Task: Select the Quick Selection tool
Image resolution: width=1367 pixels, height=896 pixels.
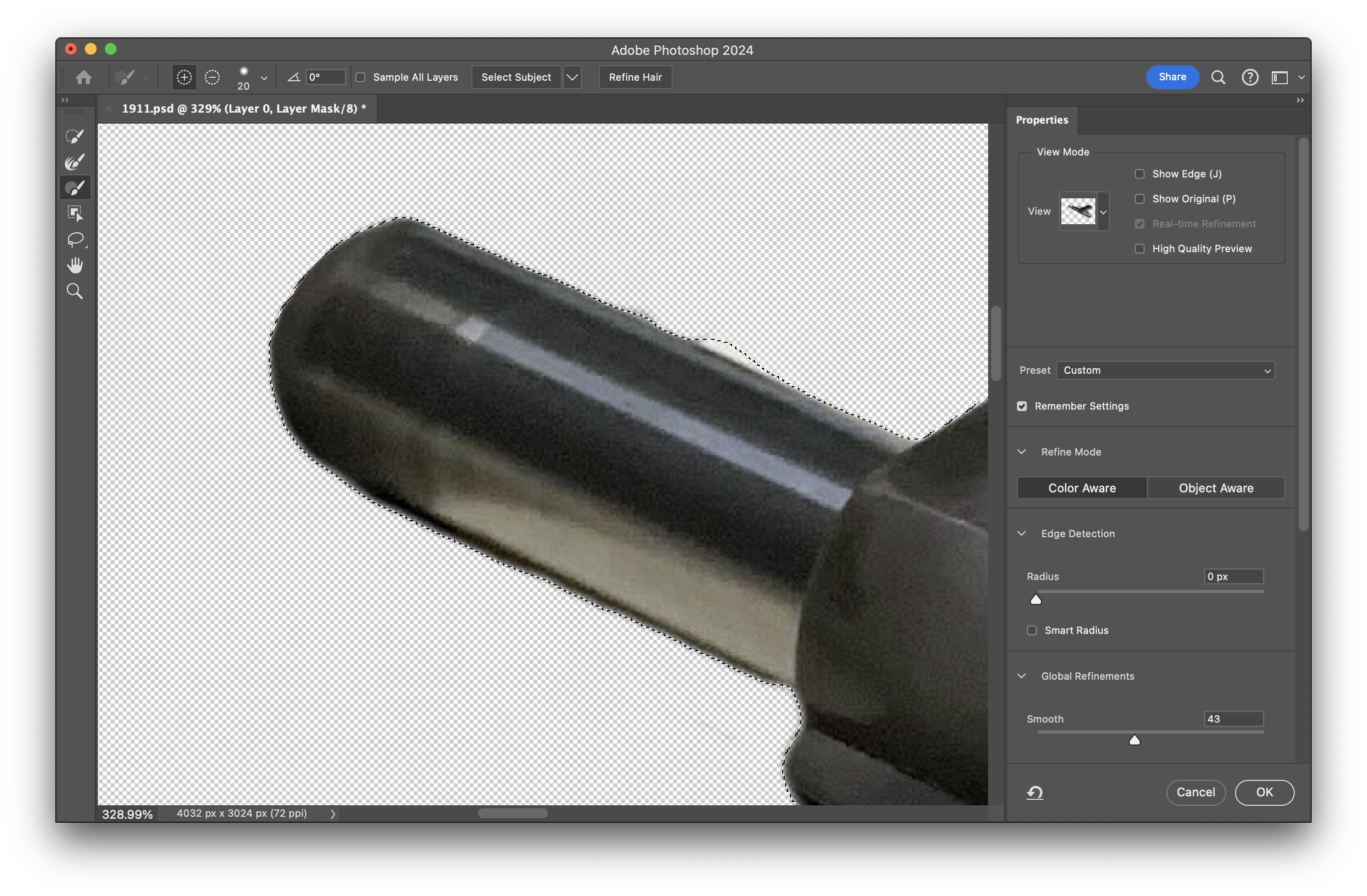Action: pos(75,137)
